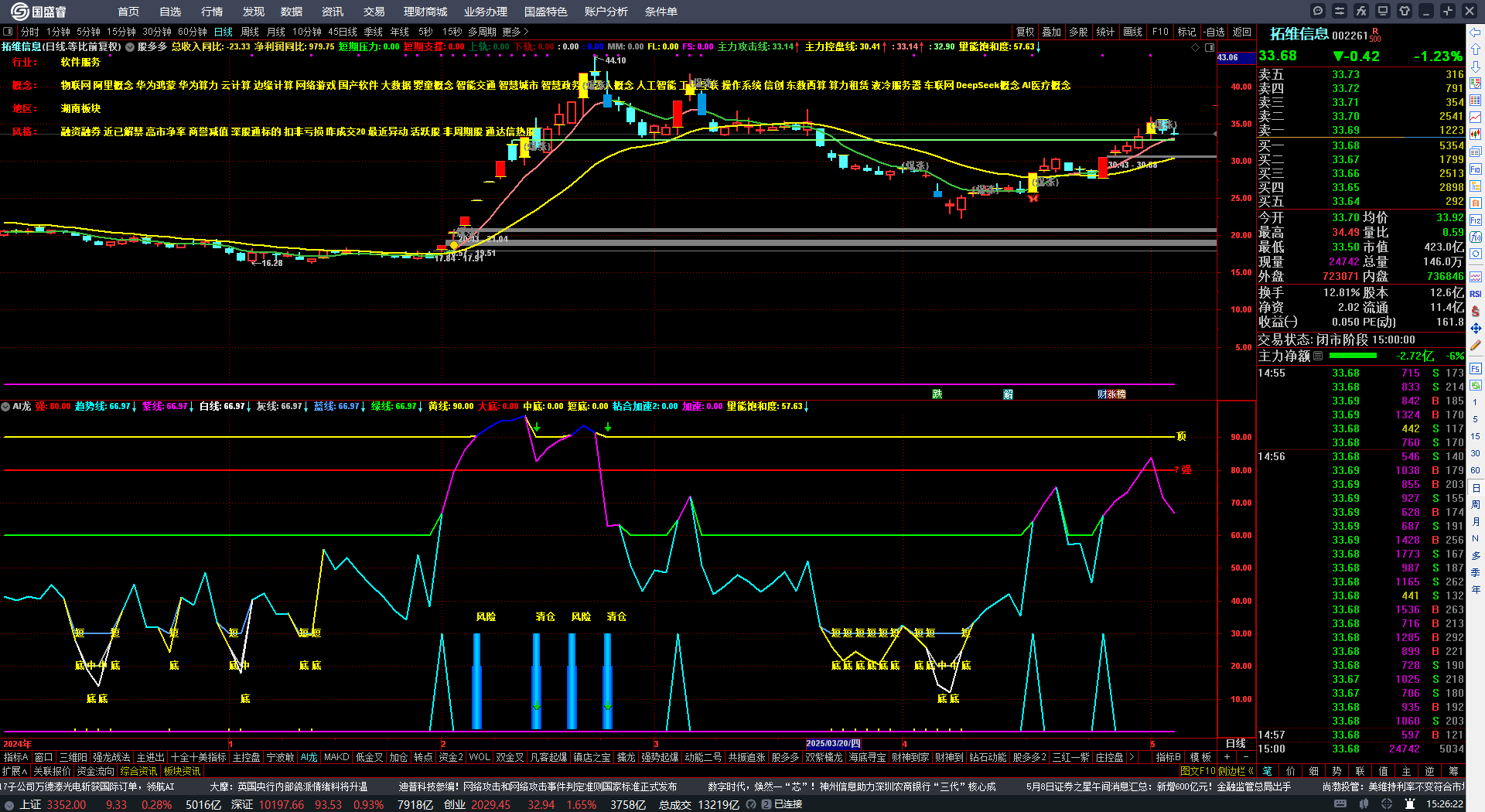Click the screen layout monitor icon
Screen dimensions: 1485x812
click(x=1383, y=11)
